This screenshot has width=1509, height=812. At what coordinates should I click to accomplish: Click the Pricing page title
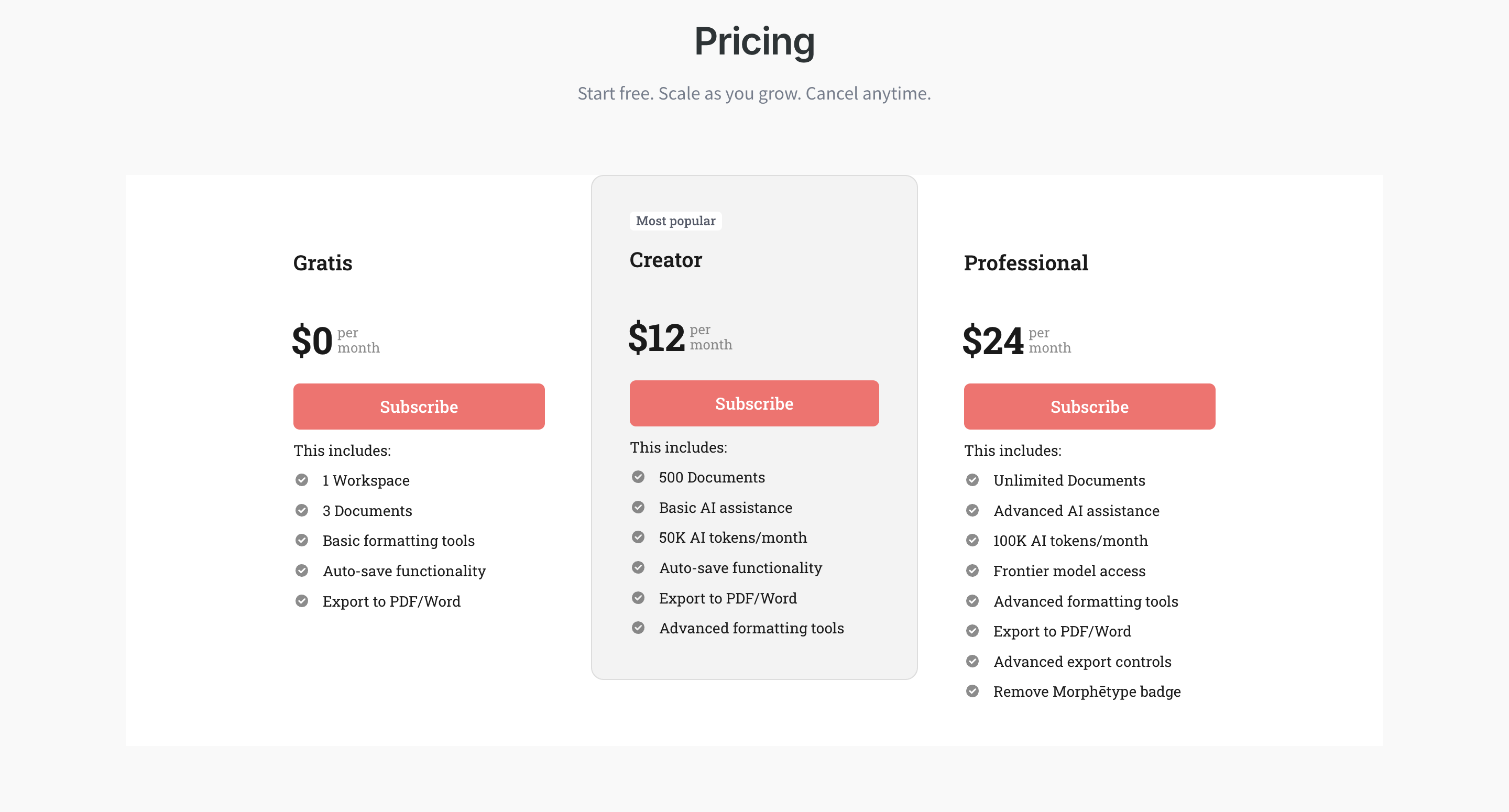click(754, 41)
